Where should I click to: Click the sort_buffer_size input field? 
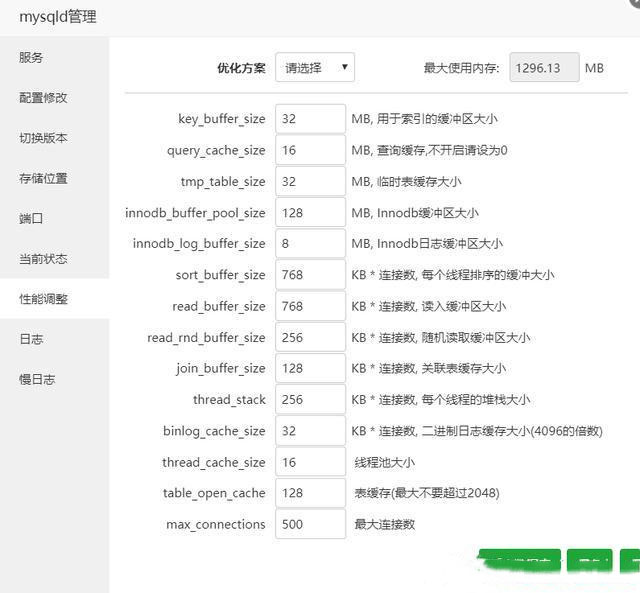point(310,275)
